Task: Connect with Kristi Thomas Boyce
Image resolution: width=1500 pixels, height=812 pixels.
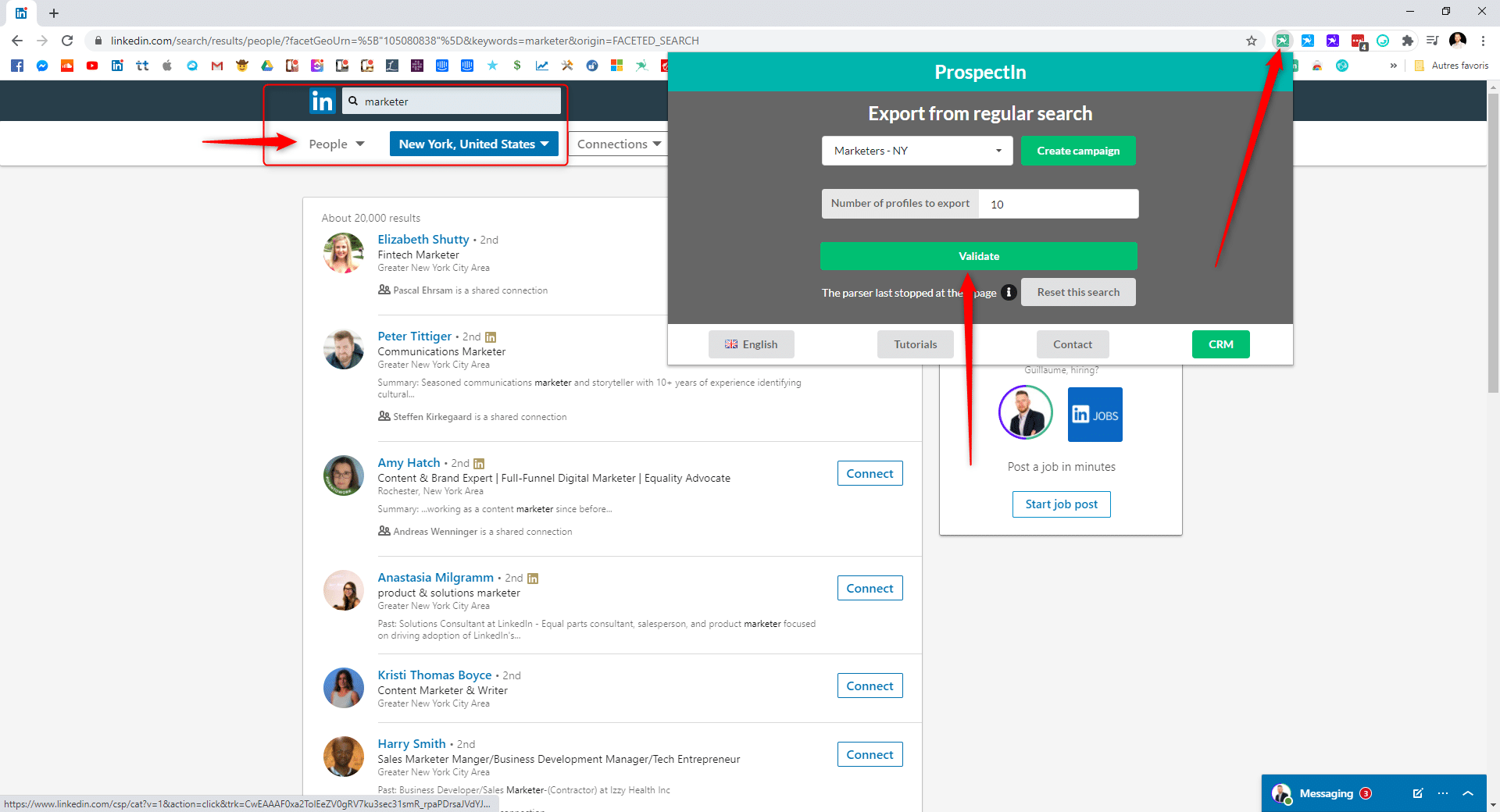Action: pyautogui.click(x=870, y=686)
